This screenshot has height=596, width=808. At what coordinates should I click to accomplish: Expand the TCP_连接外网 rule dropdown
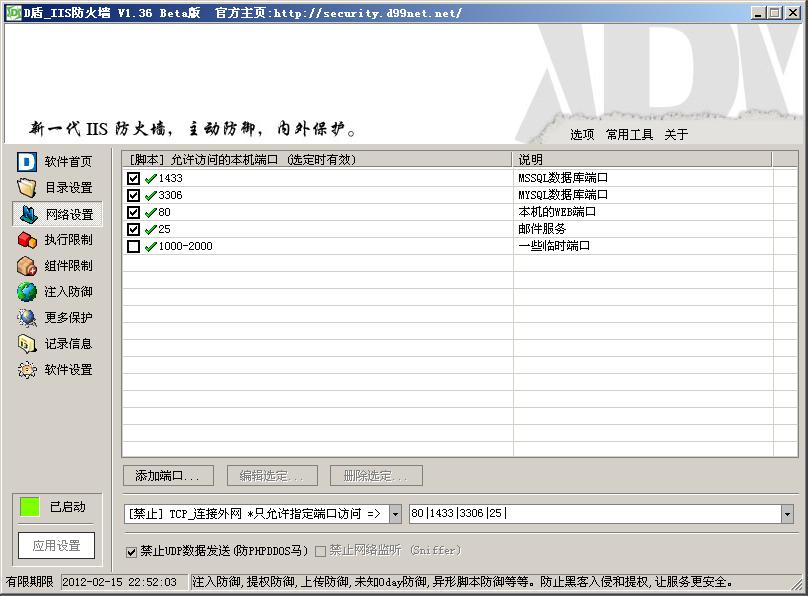(x=395, y=514)
